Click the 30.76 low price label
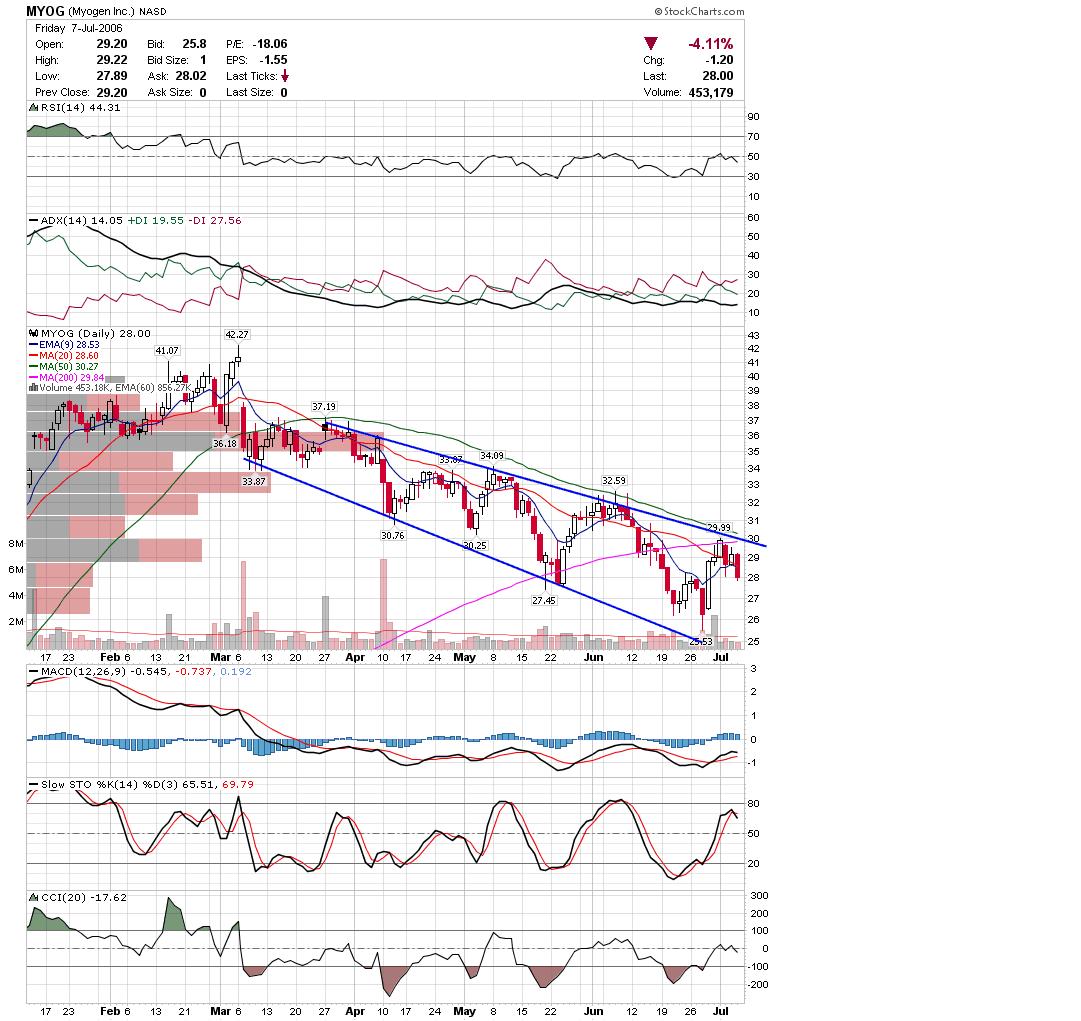 (x=393, y=535)
